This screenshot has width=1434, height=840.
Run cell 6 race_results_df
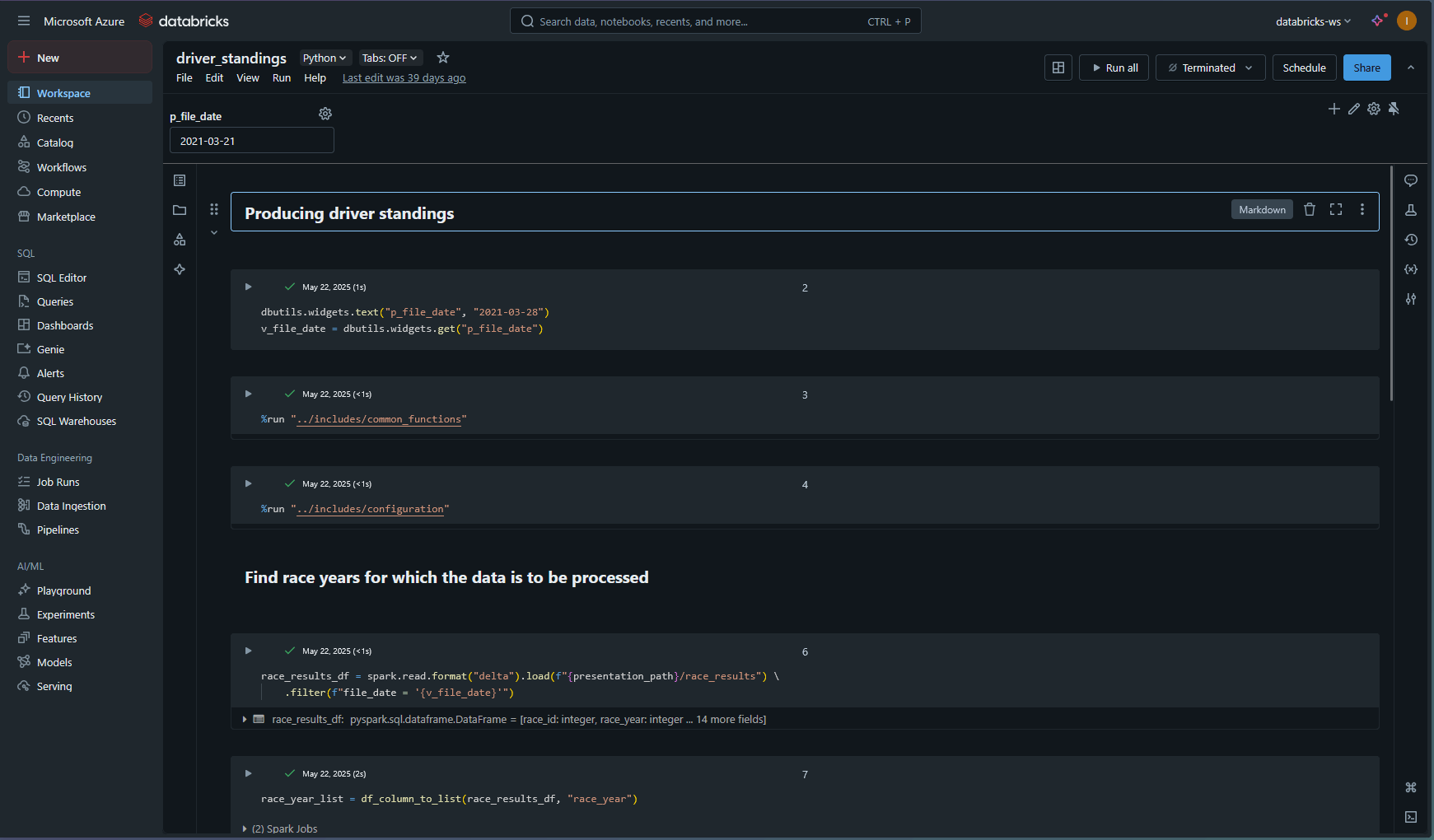point(248,651)
